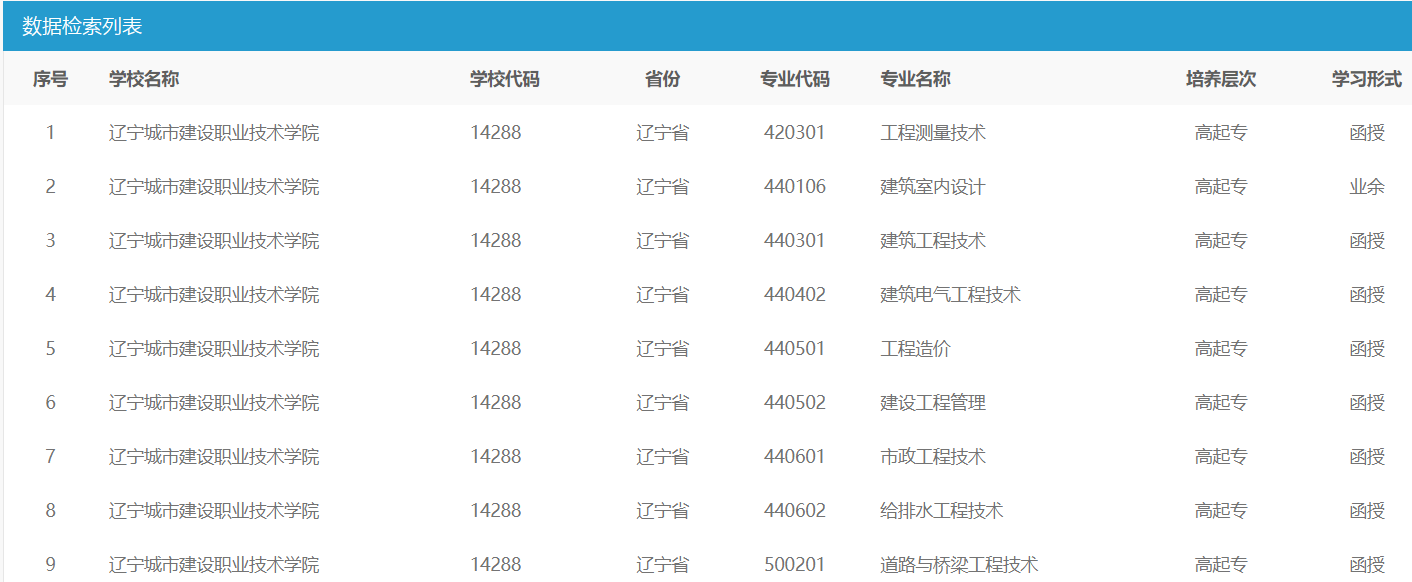Click school name in the 440502 row

214,402
